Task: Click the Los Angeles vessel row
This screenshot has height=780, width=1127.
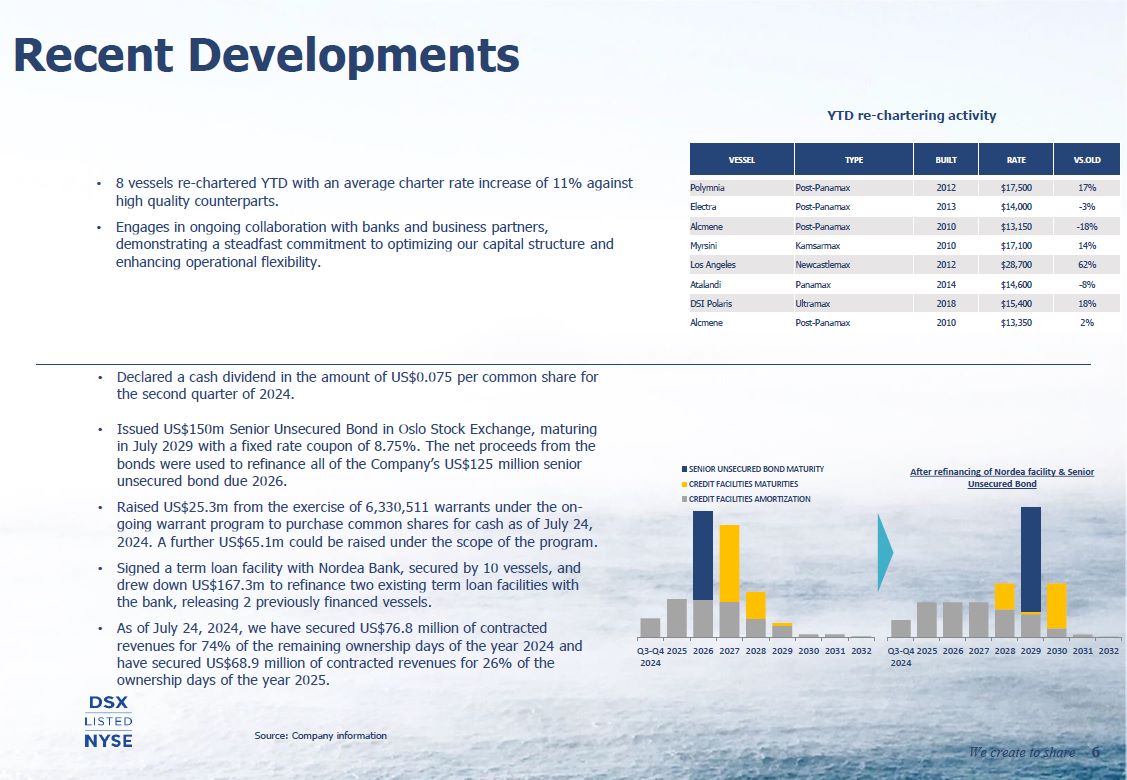Action: point(713,265)
